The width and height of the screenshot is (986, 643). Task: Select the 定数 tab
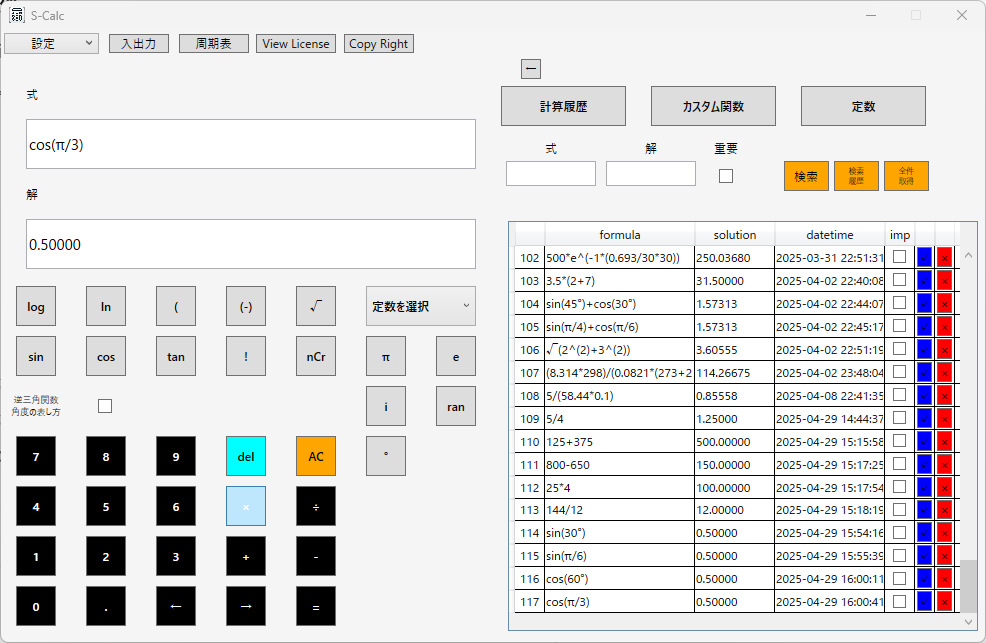[x=863, y=106]
